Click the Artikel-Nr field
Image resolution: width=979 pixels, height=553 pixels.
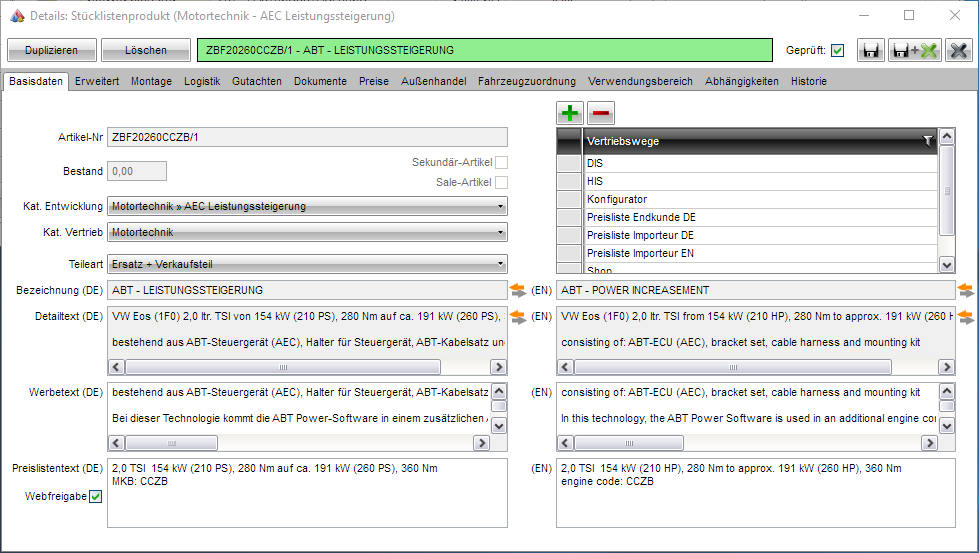pyautogui.click(x=307, y=137)
